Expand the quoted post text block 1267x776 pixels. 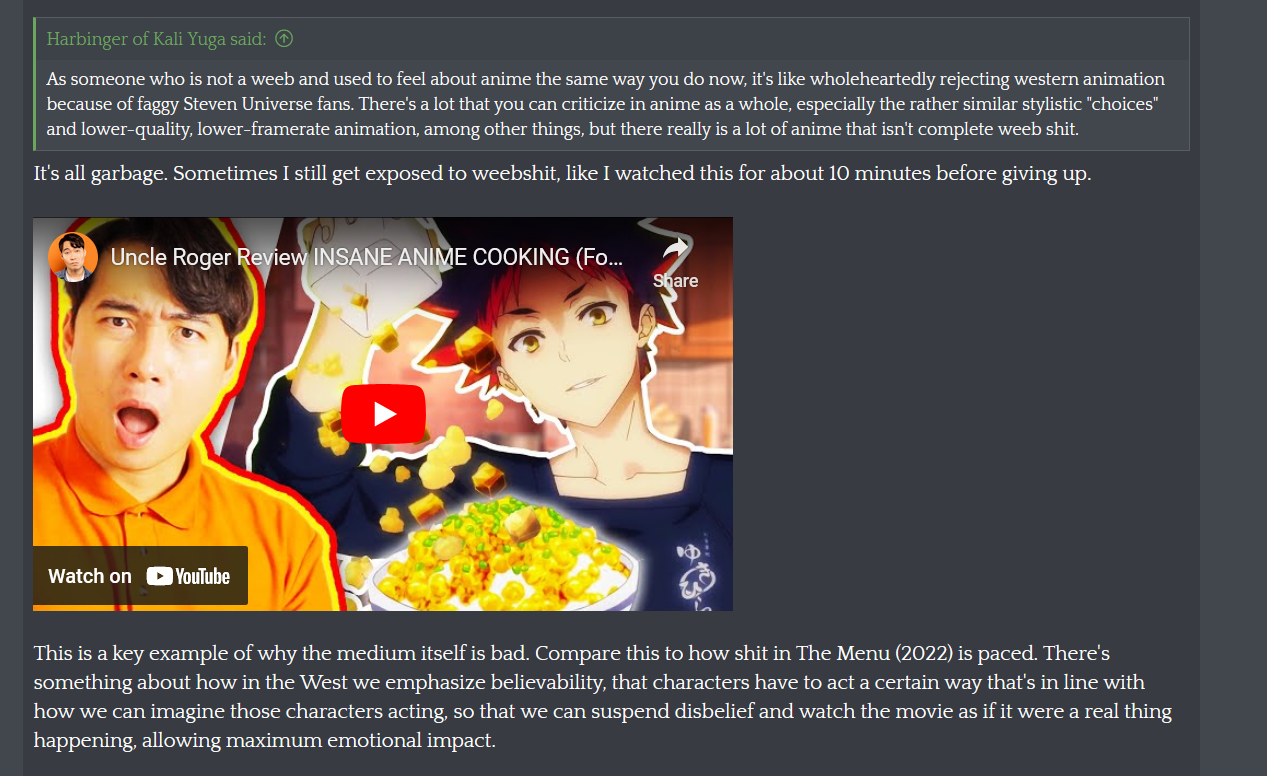coord(611,105)
